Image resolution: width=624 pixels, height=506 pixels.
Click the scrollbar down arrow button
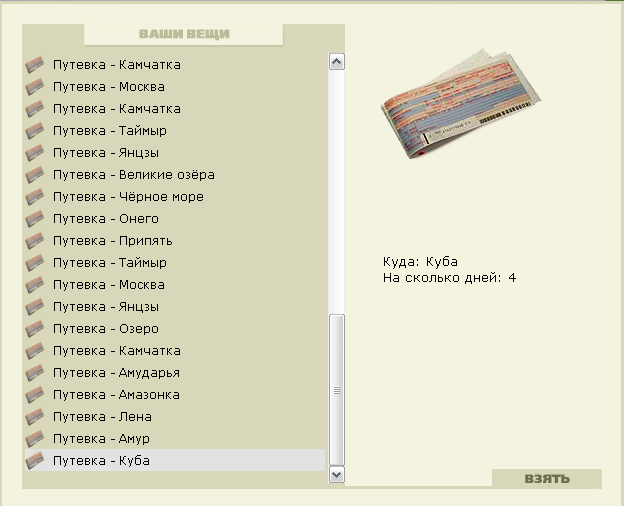(337, 475)
